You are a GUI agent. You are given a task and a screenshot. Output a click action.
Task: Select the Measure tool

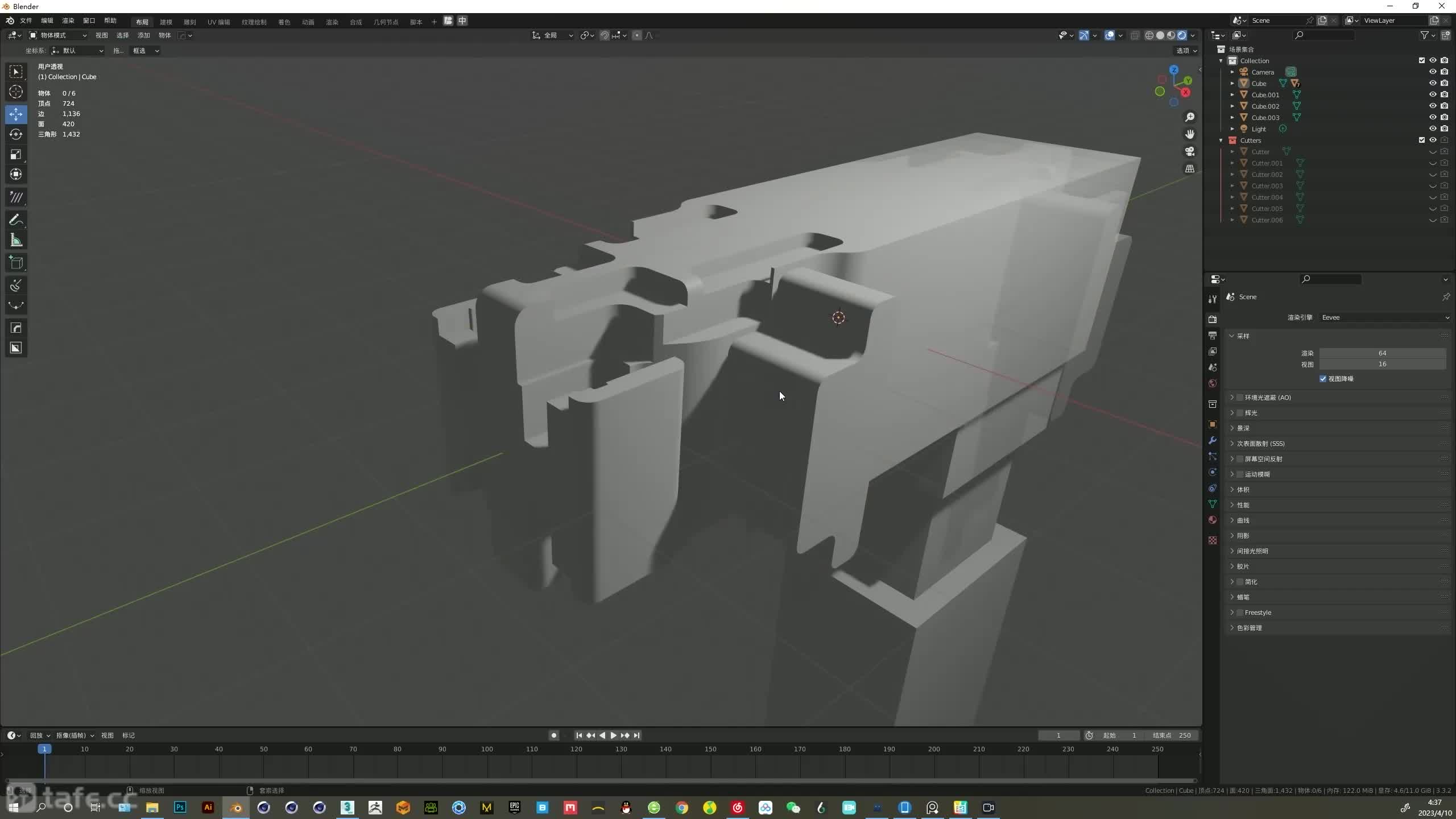(x=16, y=240)
